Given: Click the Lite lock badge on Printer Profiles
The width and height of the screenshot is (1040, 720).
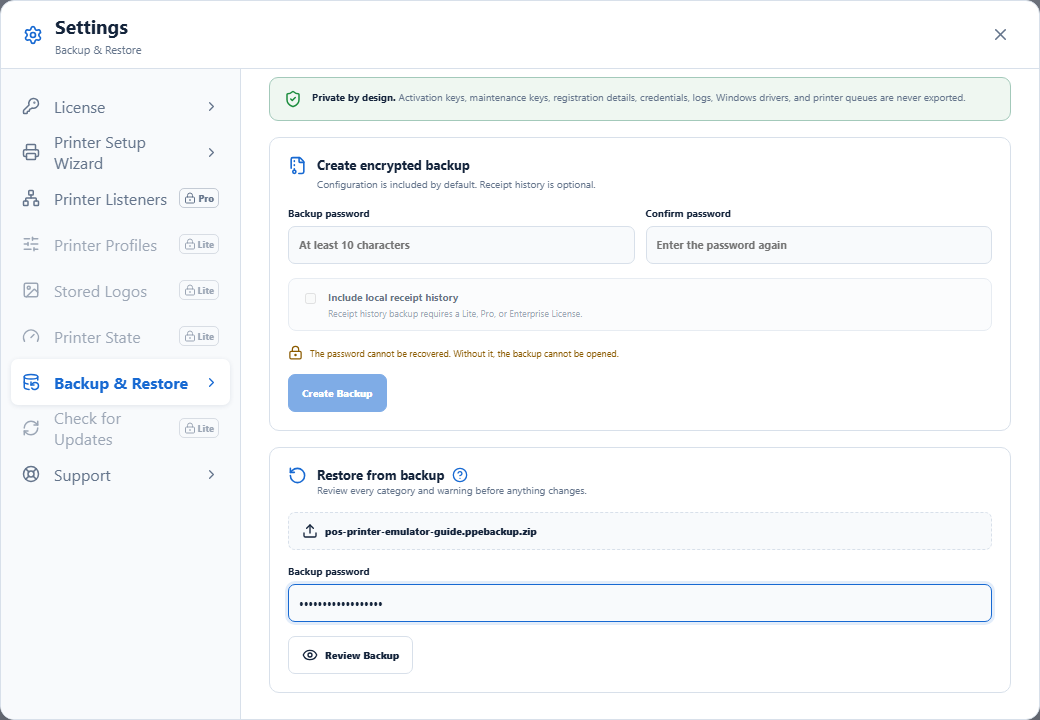Looking at the screenshot, I should [x=199, y=244].
